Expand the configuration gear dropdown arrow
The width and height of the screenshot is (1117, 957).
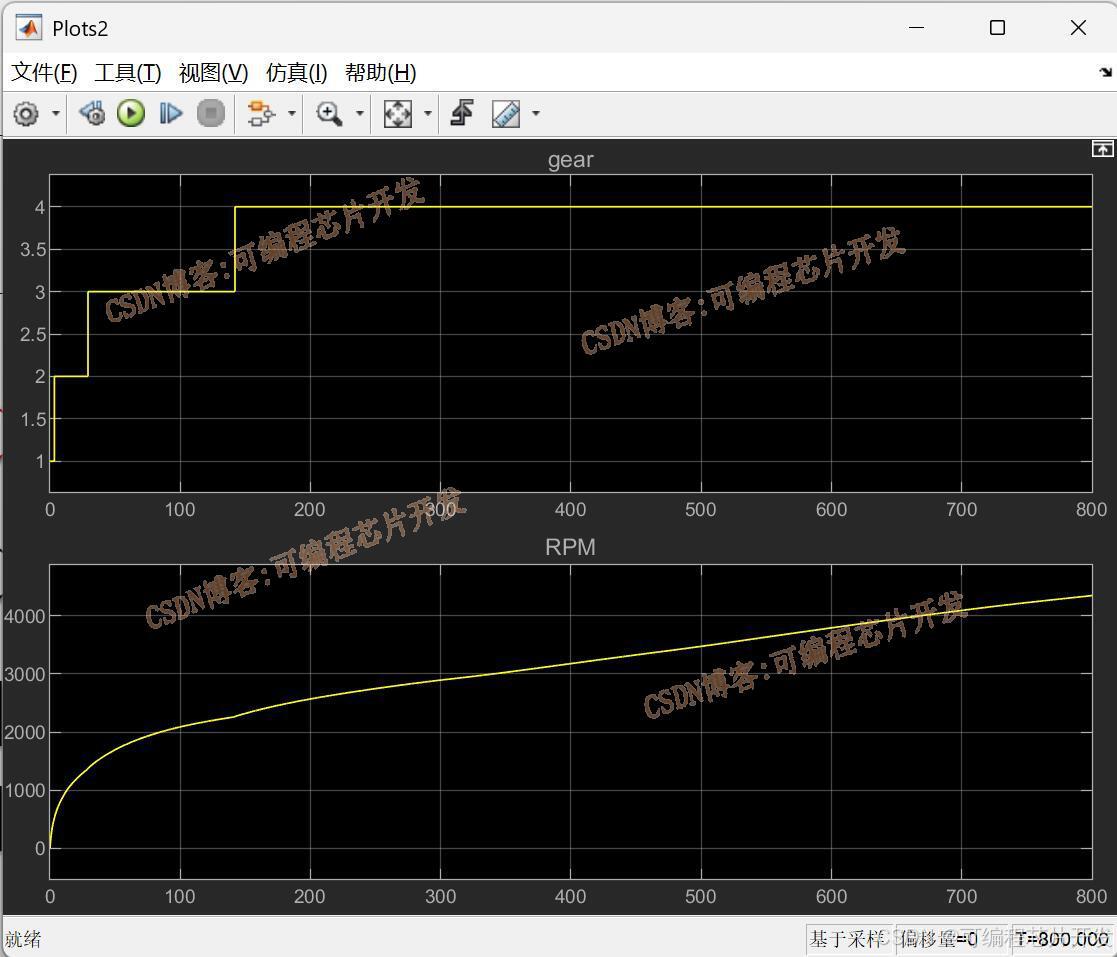click(x=56, y=113)
